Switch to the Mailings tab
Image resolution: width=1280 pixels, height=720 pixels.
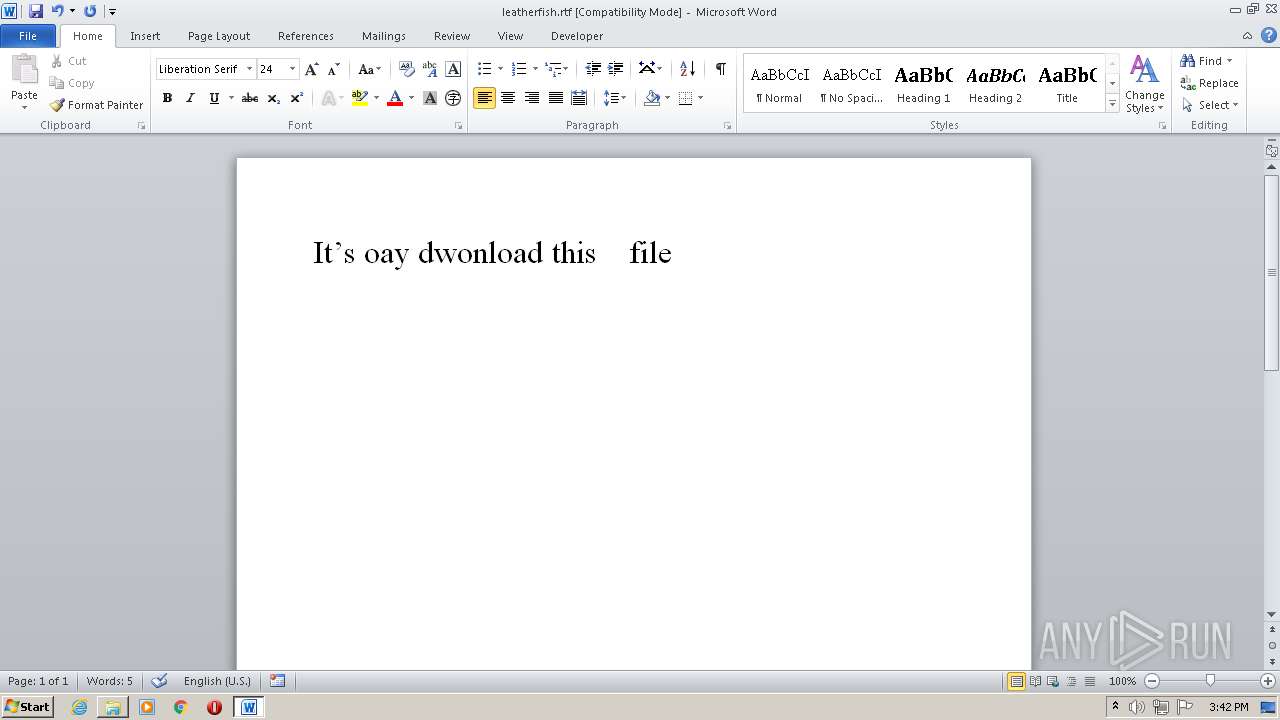click(x=384, y=36)
